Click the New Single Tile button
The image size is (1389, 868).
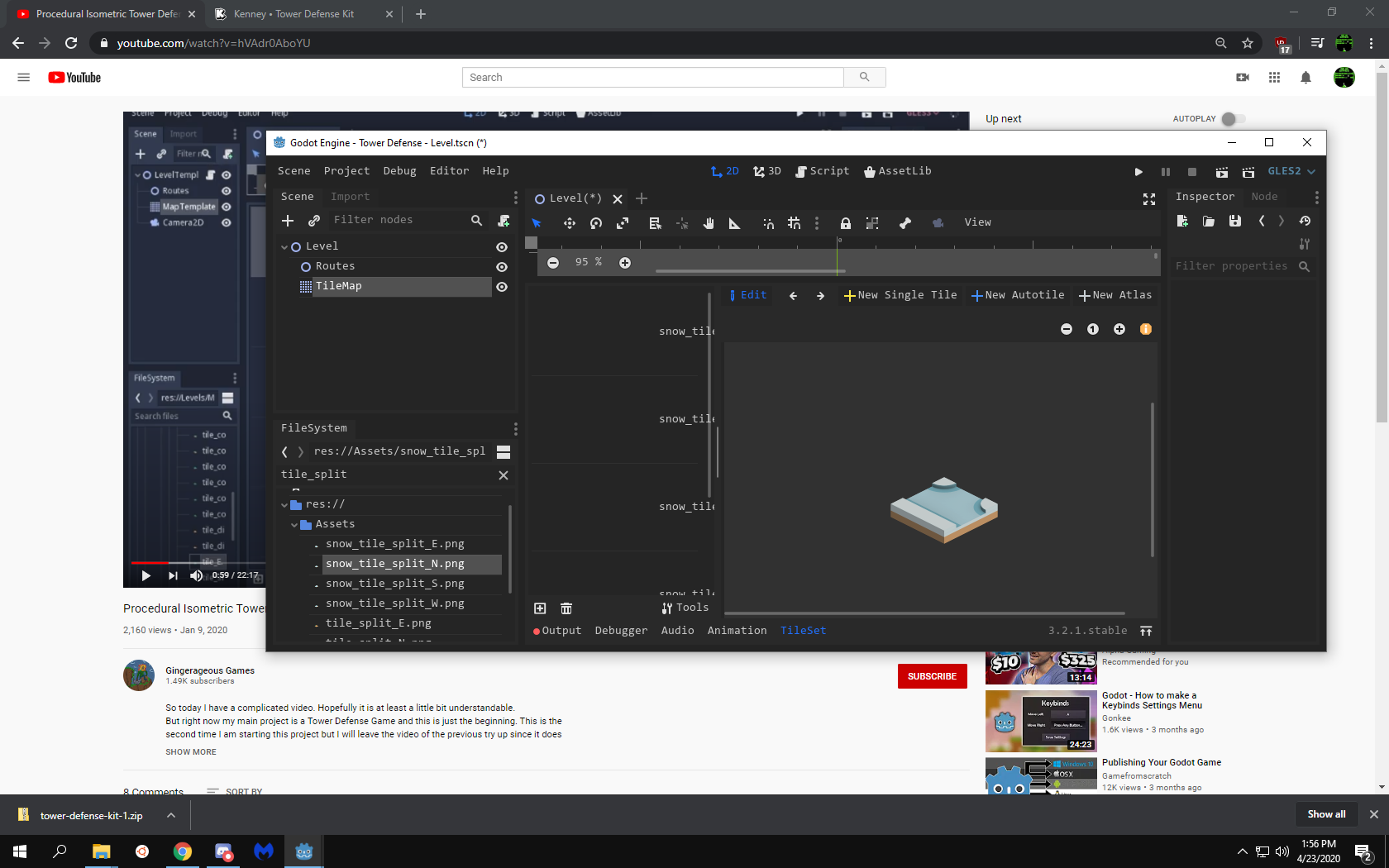(x=900, y=295)
